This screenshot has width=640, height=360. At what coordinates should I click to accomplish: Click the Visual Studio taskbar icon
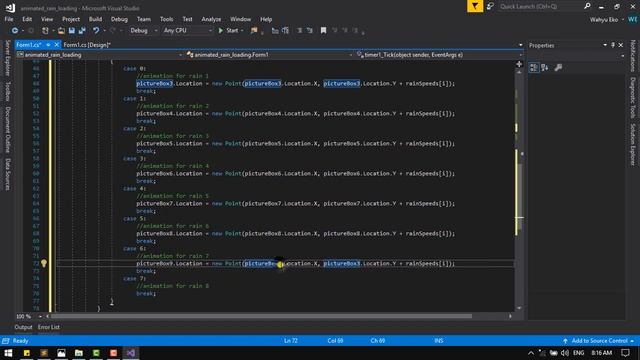131,353
